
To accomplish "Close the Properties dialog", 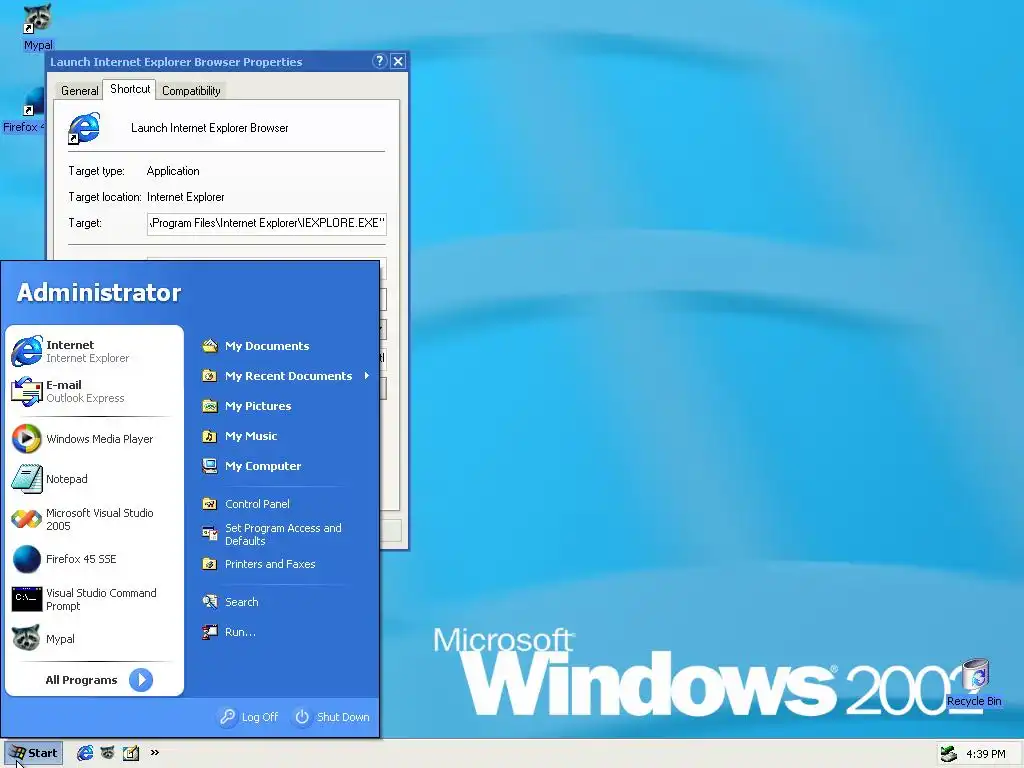I will (x=398, y=61).
